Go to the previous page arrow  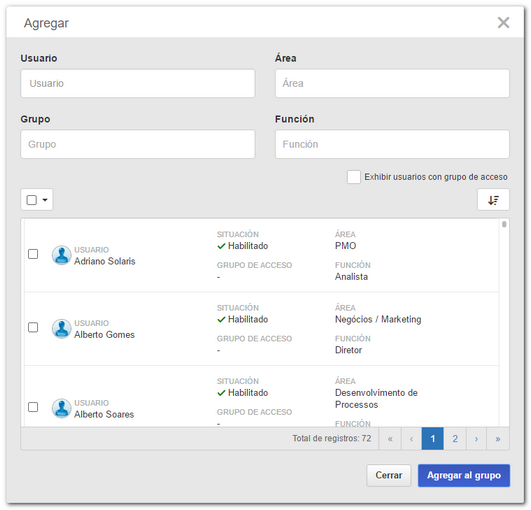point(411,439)
